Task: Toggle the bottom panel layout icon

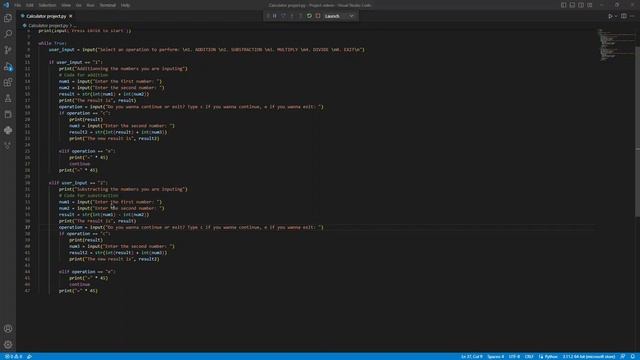Action: 572,5
